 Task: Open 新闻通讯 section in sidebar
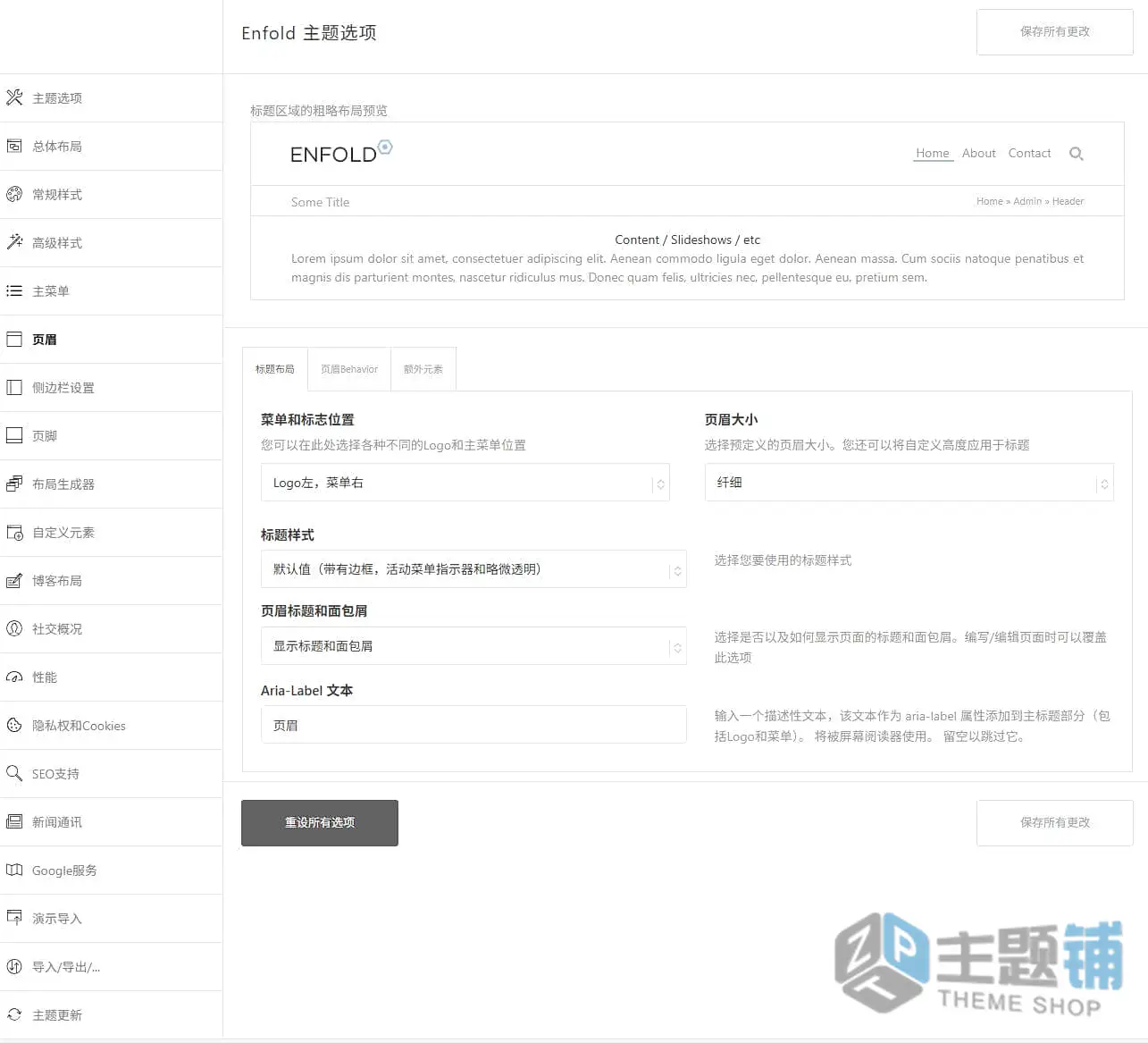point(111,821)
